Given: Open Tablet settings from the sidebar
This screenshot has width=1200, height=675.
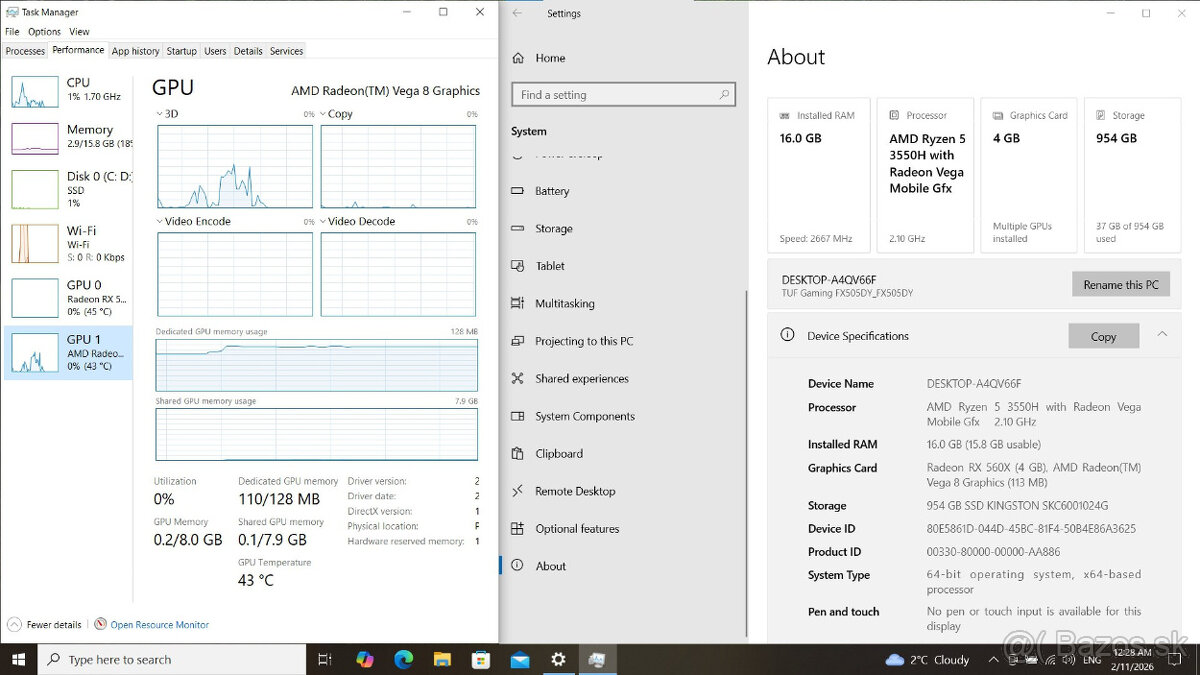Looking at the screenshot, I should [x=551, y=266].
